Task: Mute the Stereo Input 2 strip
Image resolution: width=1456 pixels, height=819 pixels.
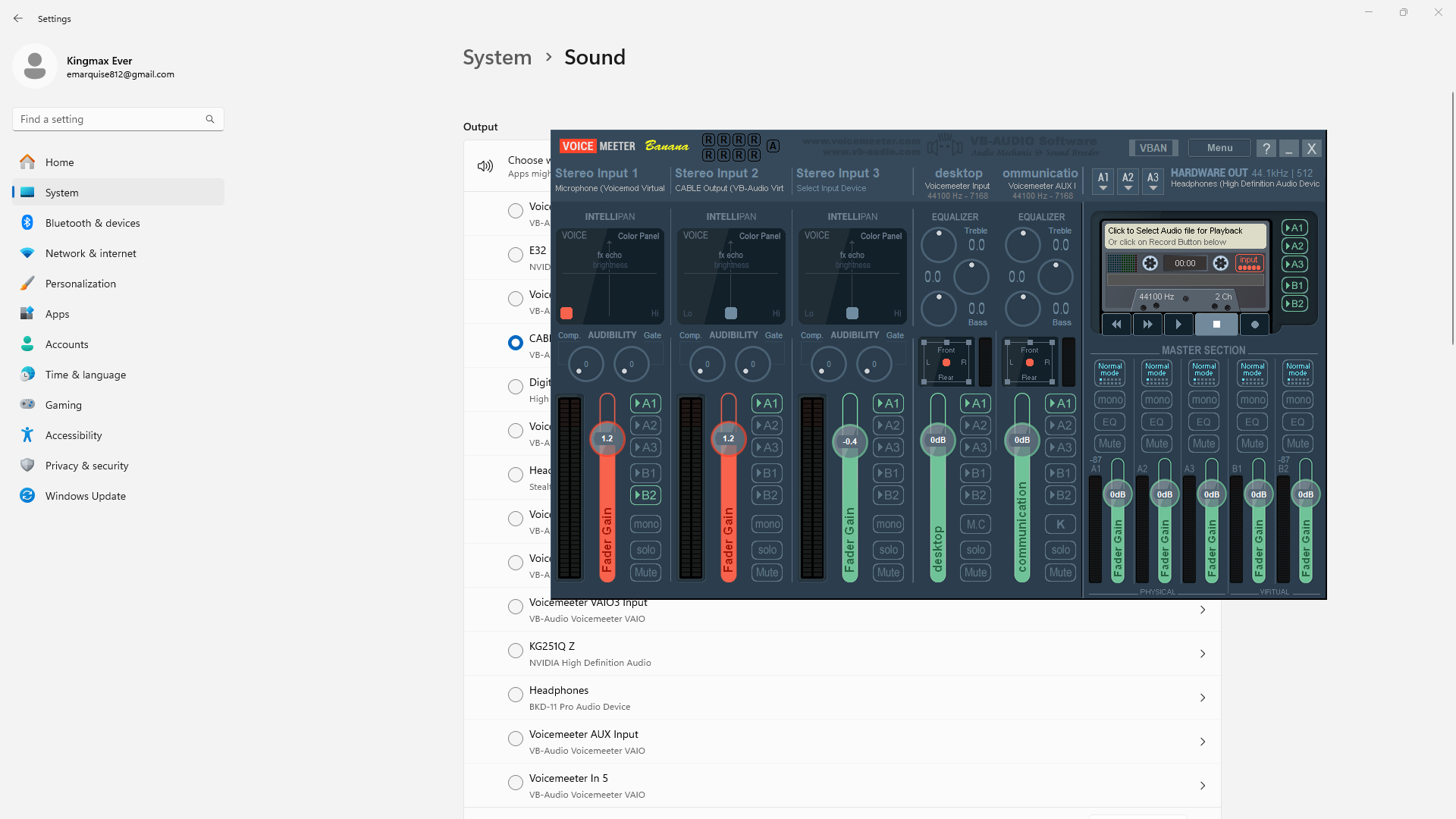Action: (767, 573)
